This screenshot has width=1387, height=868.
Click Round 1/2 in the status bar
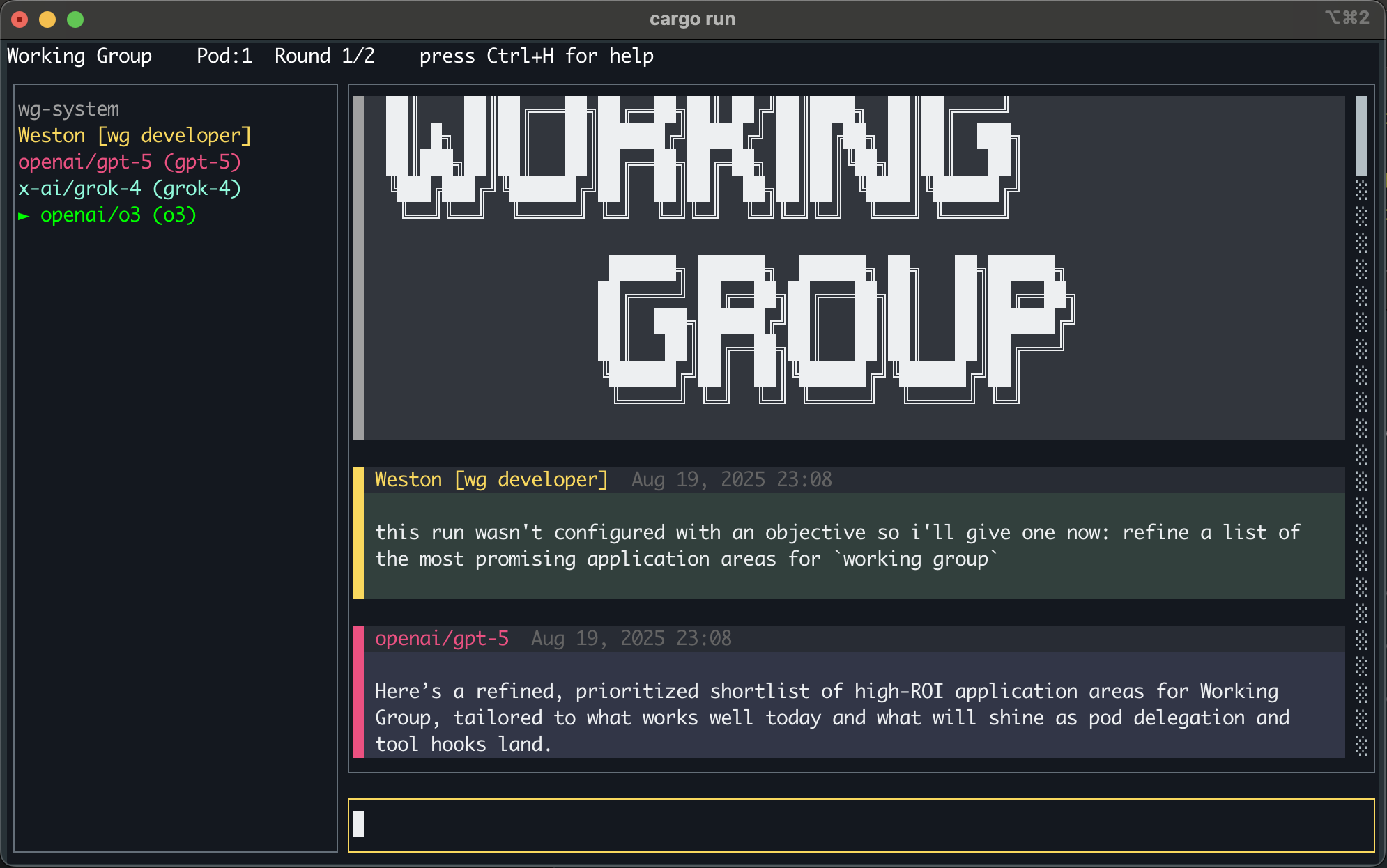click(325, 56)
